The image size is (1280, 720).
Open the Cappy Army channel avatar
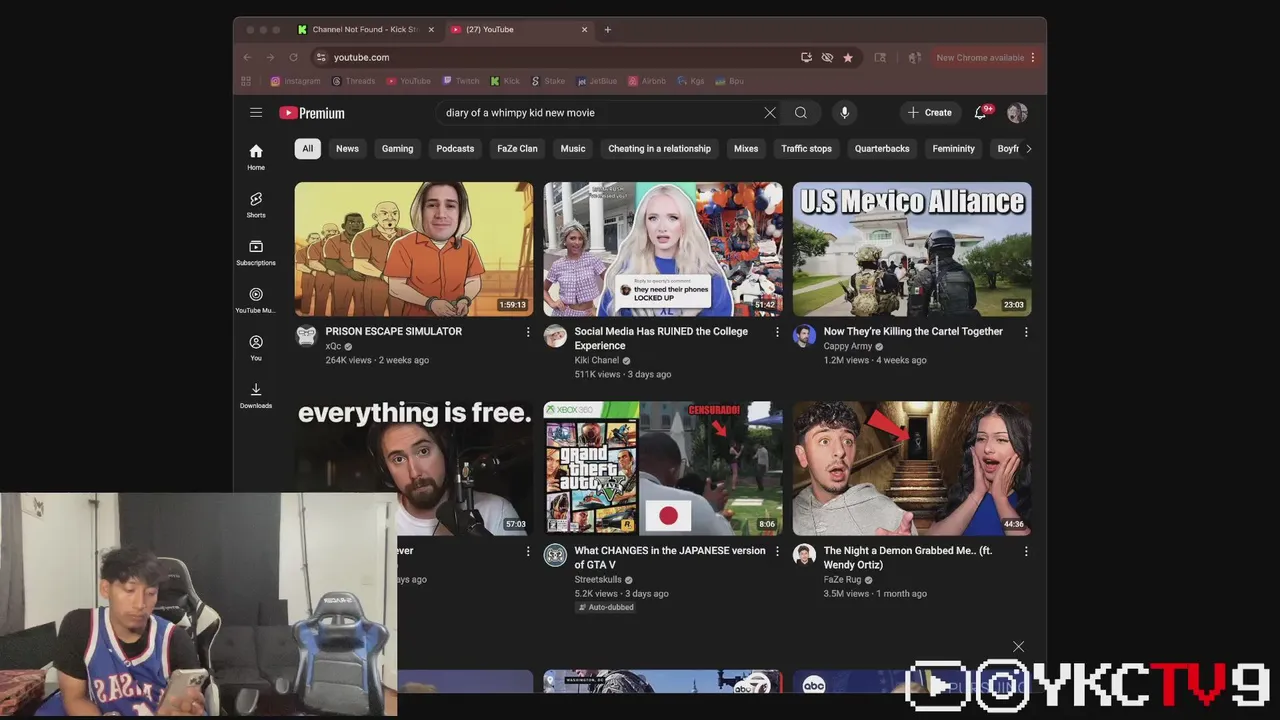point(804,336)
